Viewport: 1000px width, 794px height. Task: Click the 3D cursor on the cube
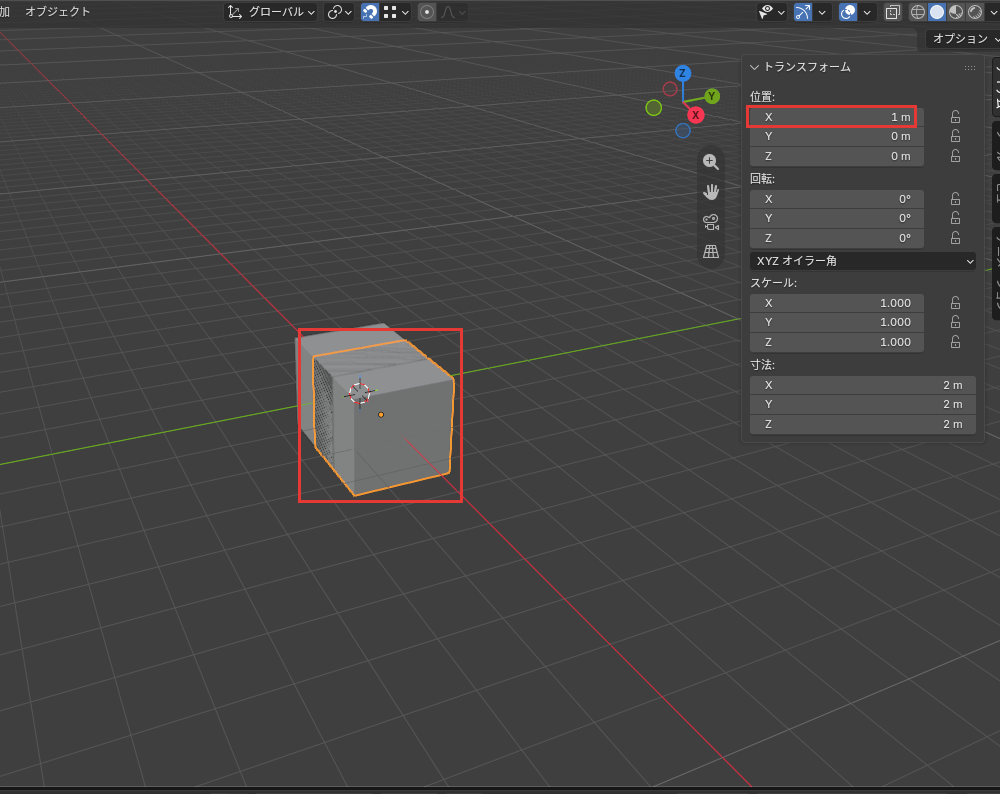[360, 393]
